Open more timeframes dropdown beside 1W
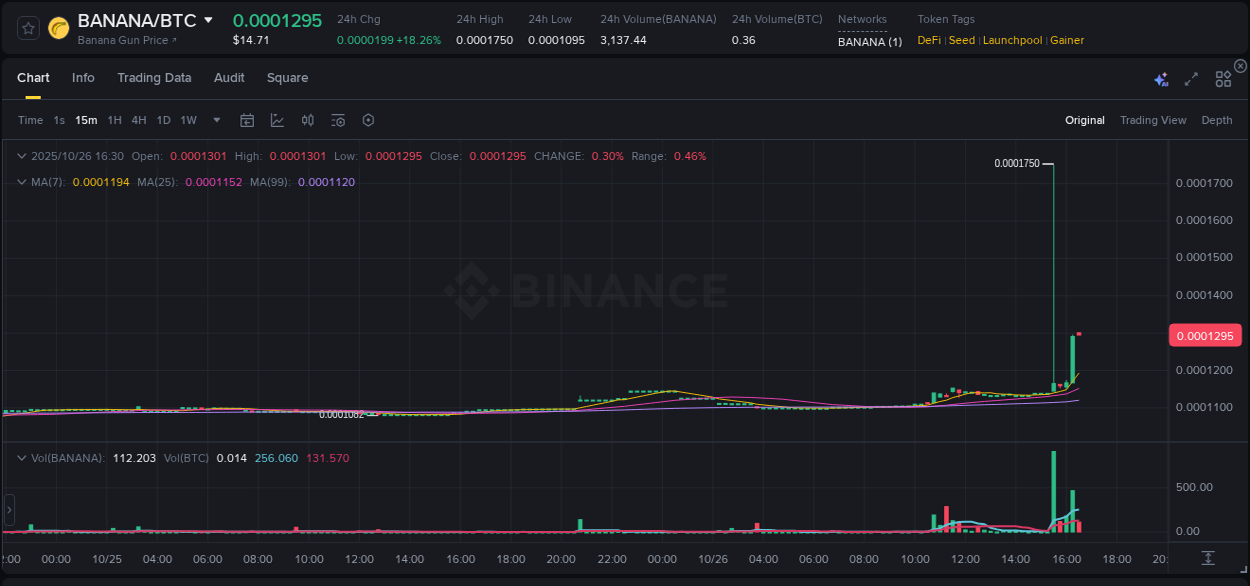This screenshot has height=586, width=1250. tap(215, 120)
